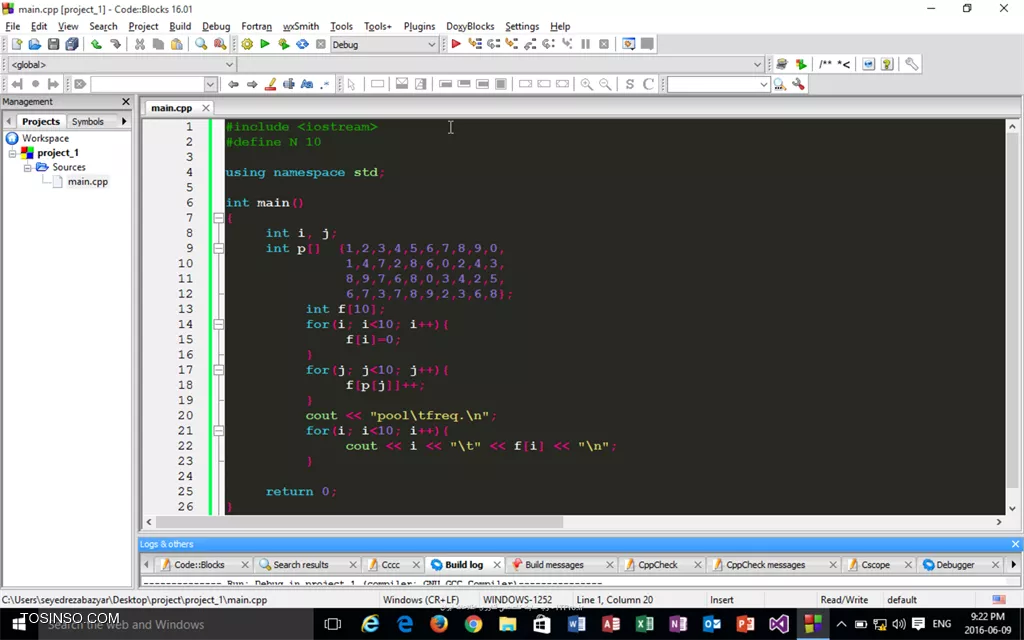Fold the for loop at line 14
This screenshot has height=640, width=1024.
pos(218,325)
